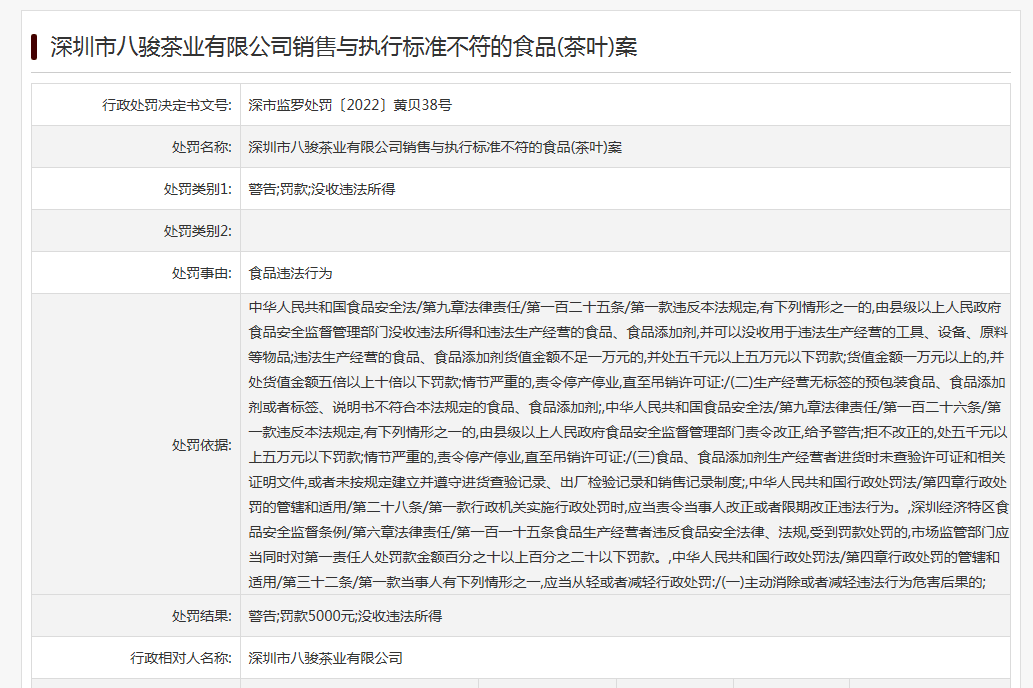
Task: Select the label 处罚名称:
Action: pos(202,148)
